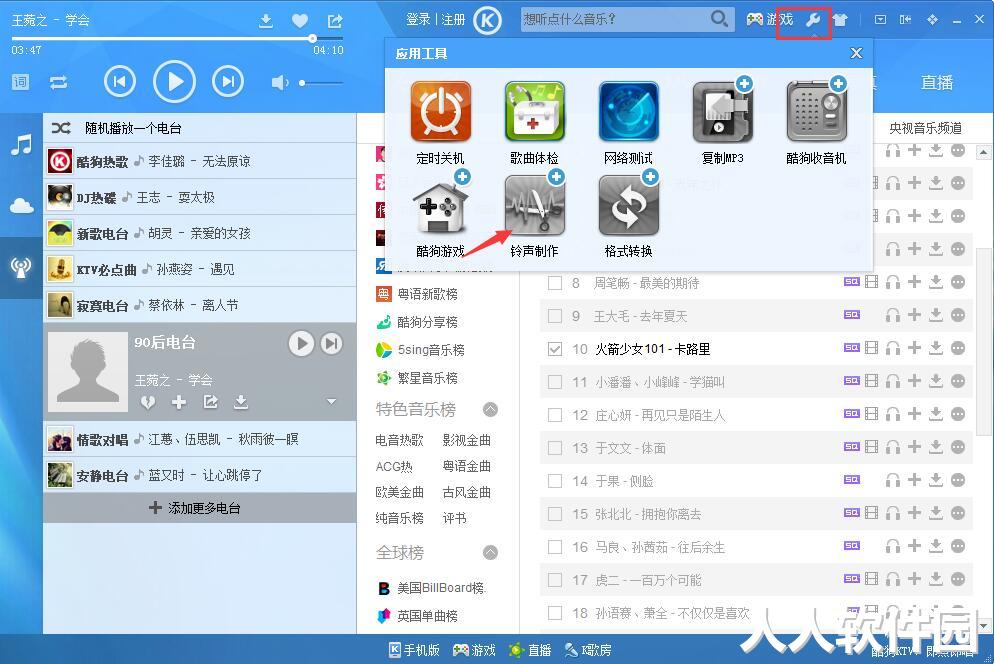This screenshot has width=994, height=664.
Task: Close the 应用工具 panel
Action: point(856,53)
